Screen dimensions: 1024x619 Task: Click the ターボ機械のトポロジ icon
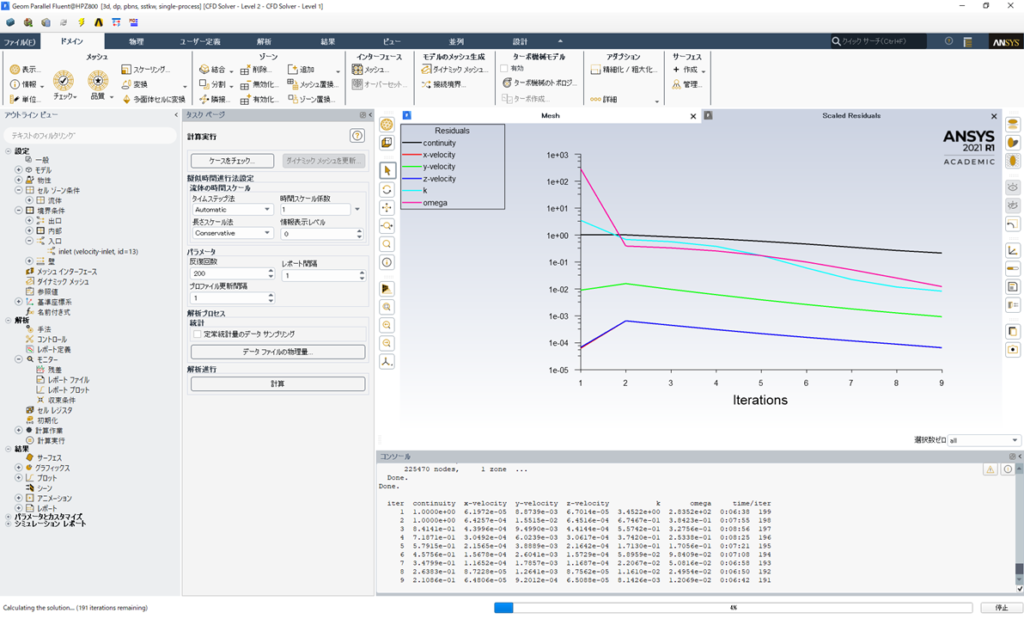pyautogui.click(x=507, y=83)
